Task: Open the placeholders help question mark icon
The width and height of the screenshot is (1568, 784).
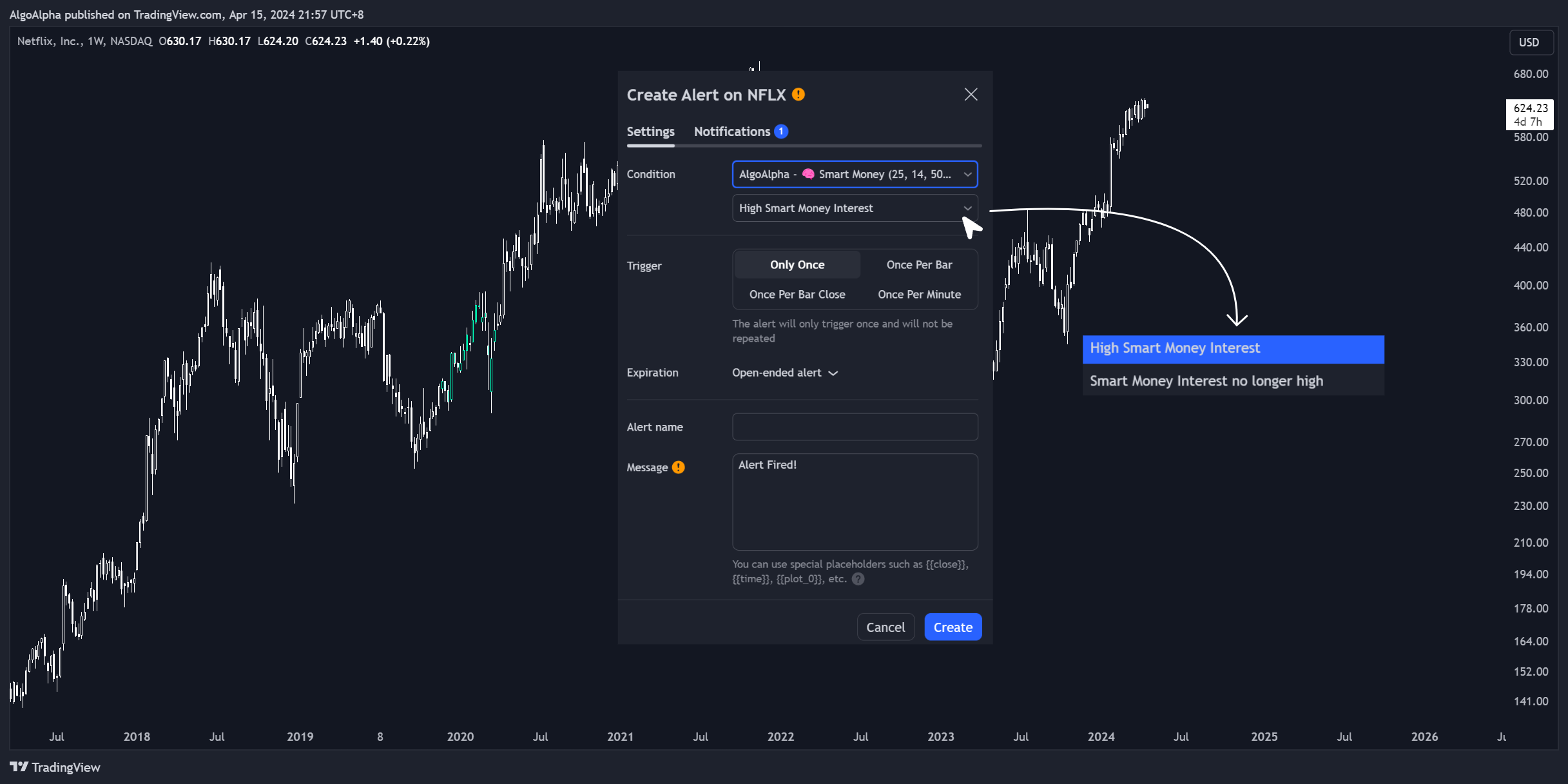Action: (x=858, y=579)
